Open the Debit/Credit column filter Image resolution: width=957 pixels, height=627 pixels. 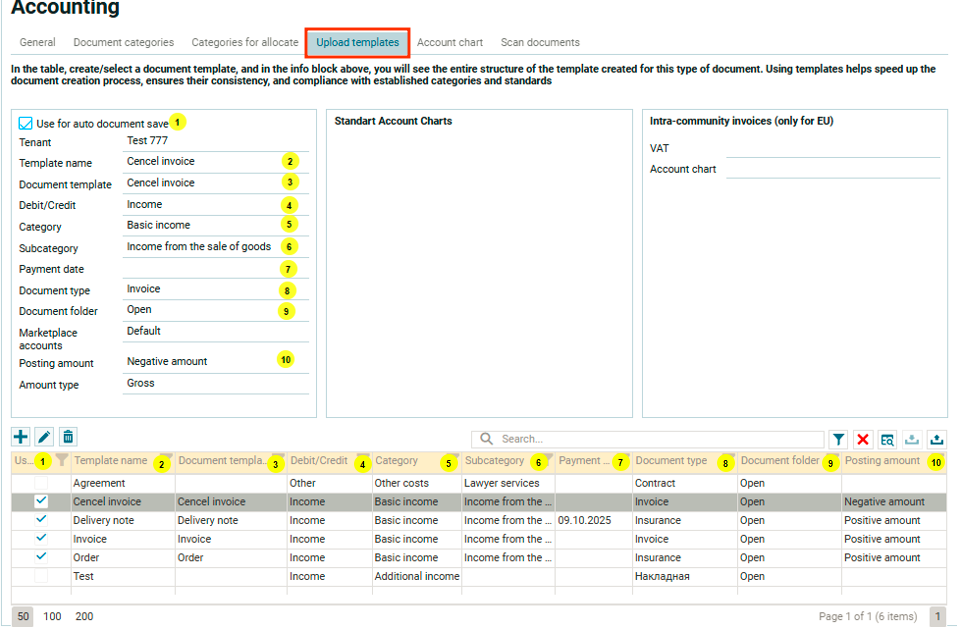362,459
